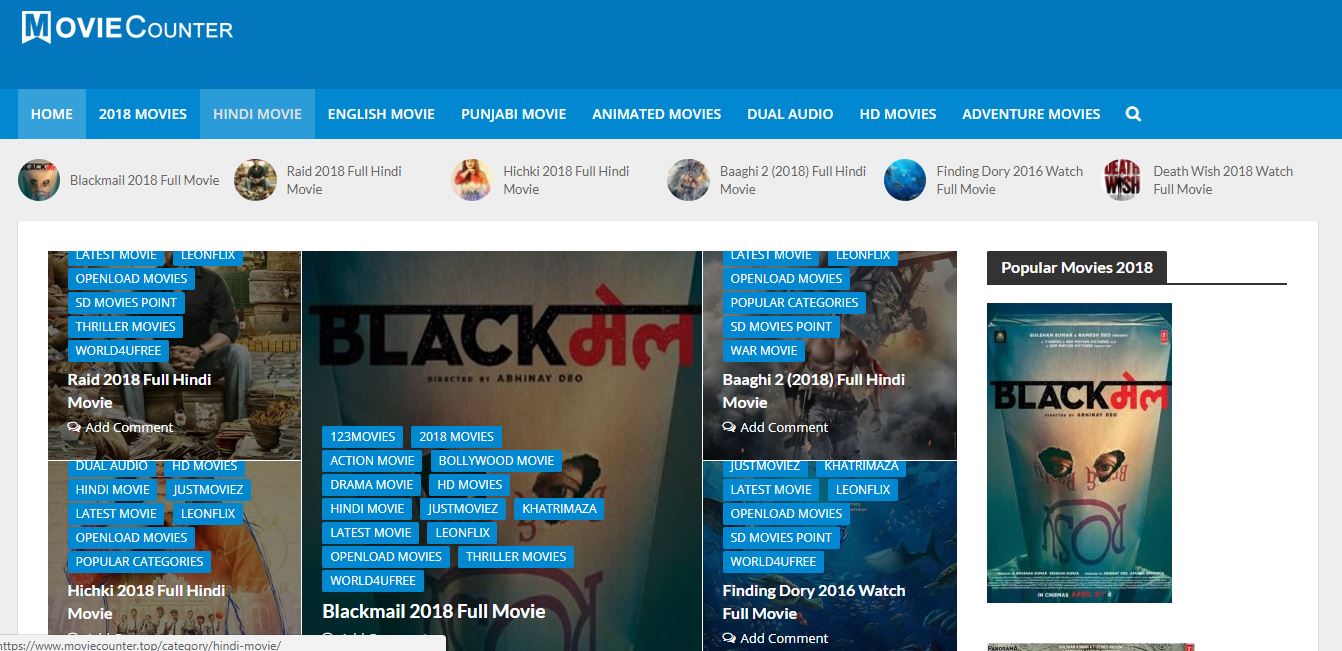Click the Movie Counter site logo
Image resolution: width=1342 pixels, height=651 pixels.
click(127, 27)
